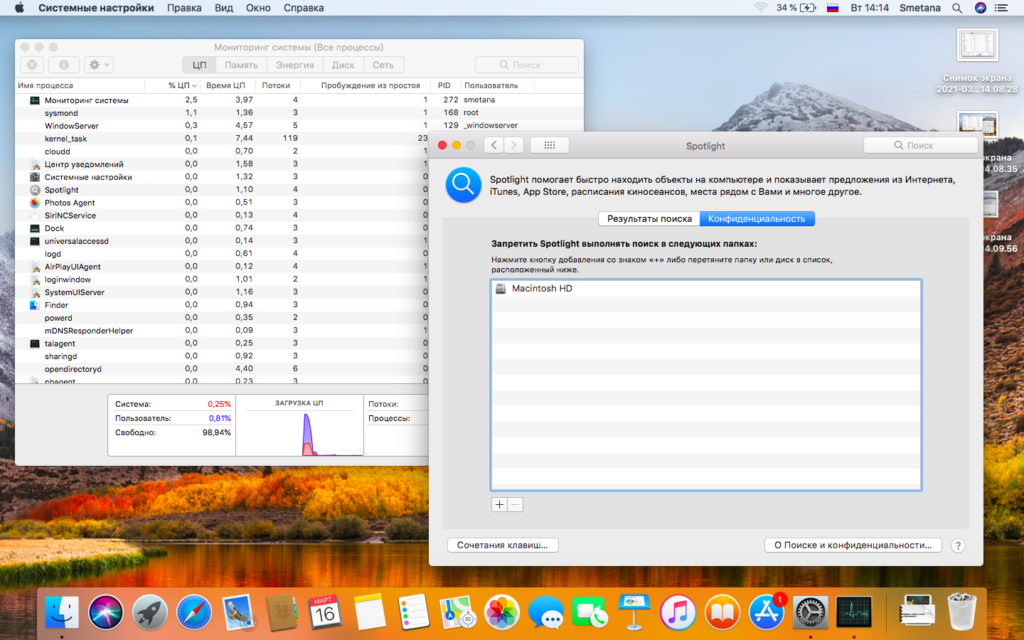Open Launchpad rocket icon in Dock
1024x640 pixels.
pyautogui.click(x=150, y=613)
